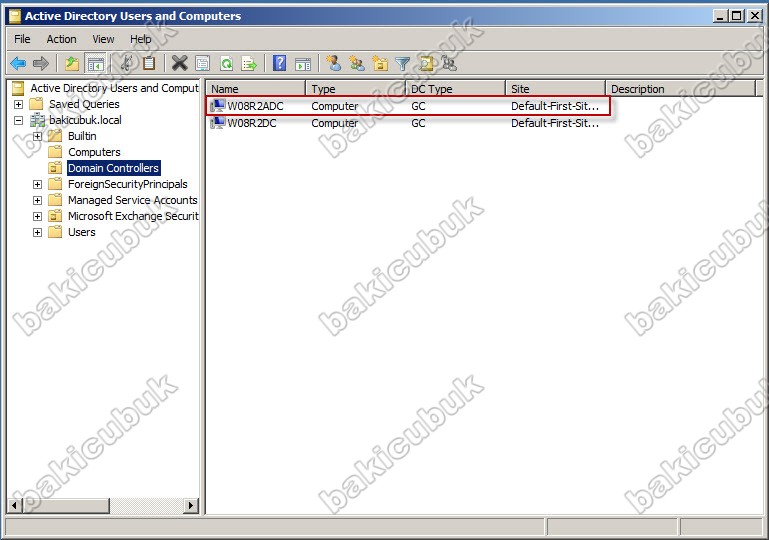
Task: Minimize the Active Directory window
Action: [720, 16]
